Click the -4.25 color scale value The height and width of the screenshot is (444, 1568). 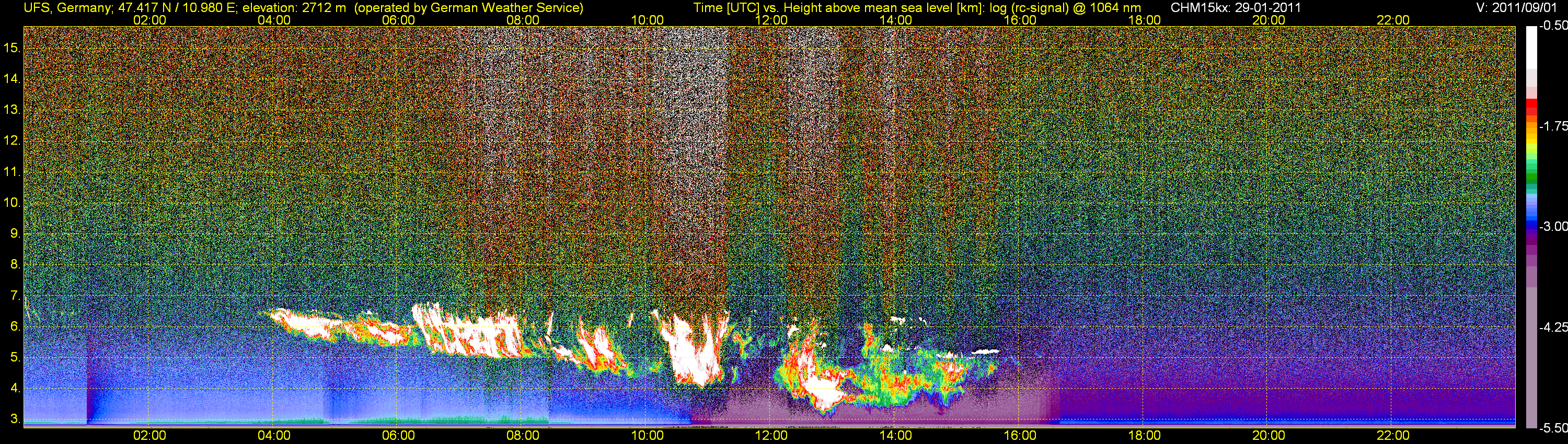1553,327
